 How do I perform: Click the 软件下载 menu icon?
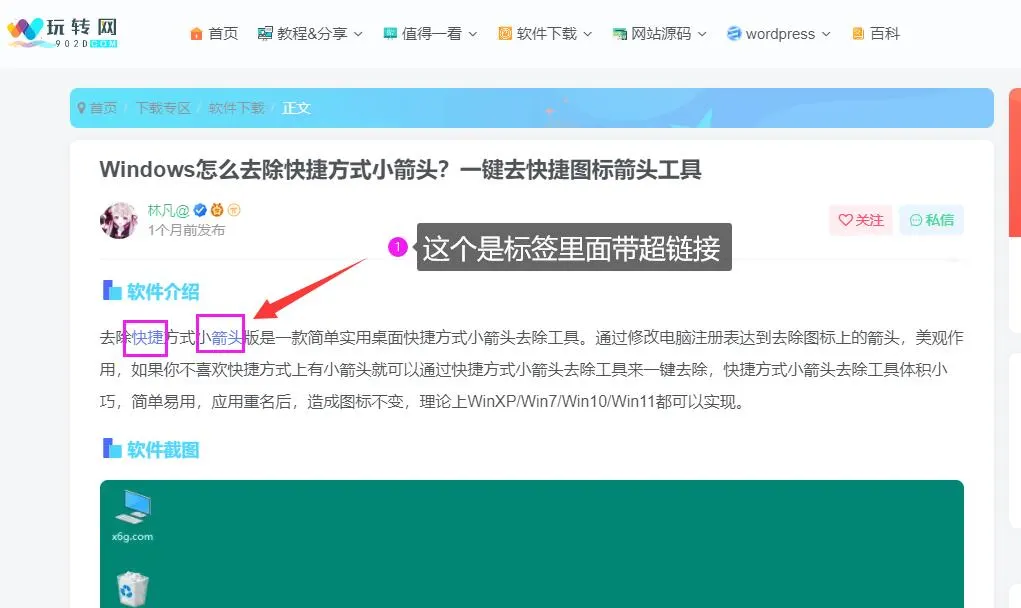coord(505,34)
